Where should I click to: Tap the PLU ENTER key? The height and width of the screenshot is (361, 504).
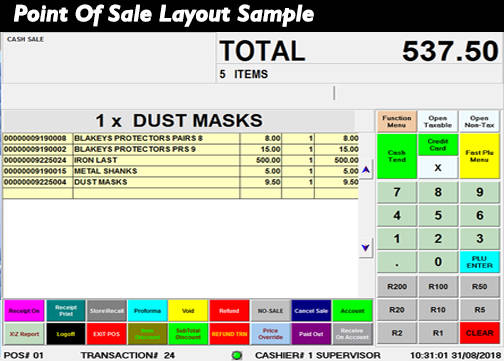(x=479, y=262)
